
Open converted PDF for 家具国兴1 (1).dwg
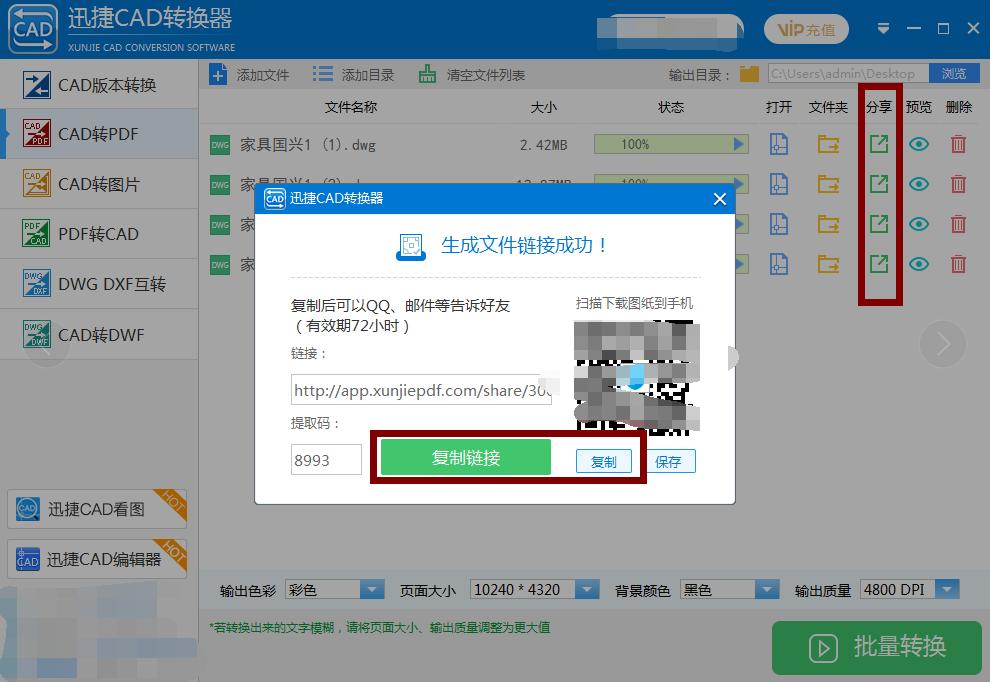tap(779, 144)
